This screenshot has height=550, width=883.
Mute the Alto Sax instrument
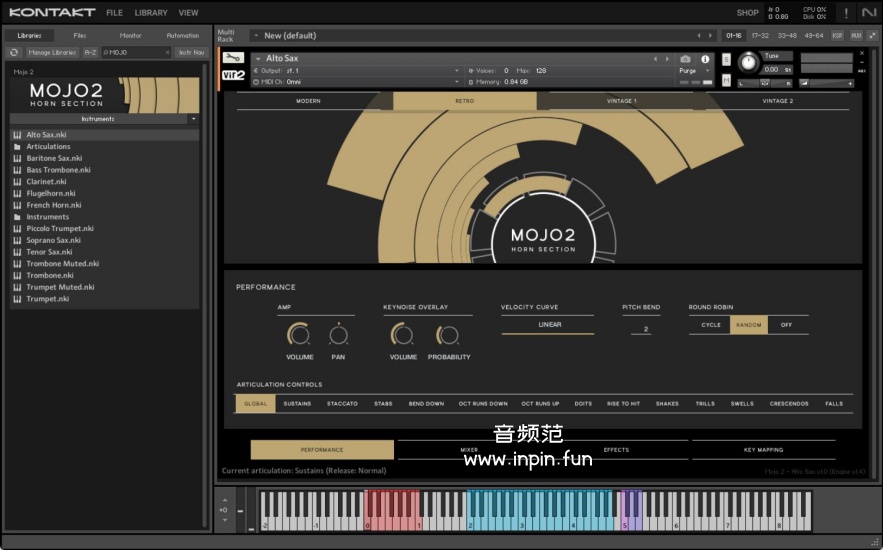726,82
